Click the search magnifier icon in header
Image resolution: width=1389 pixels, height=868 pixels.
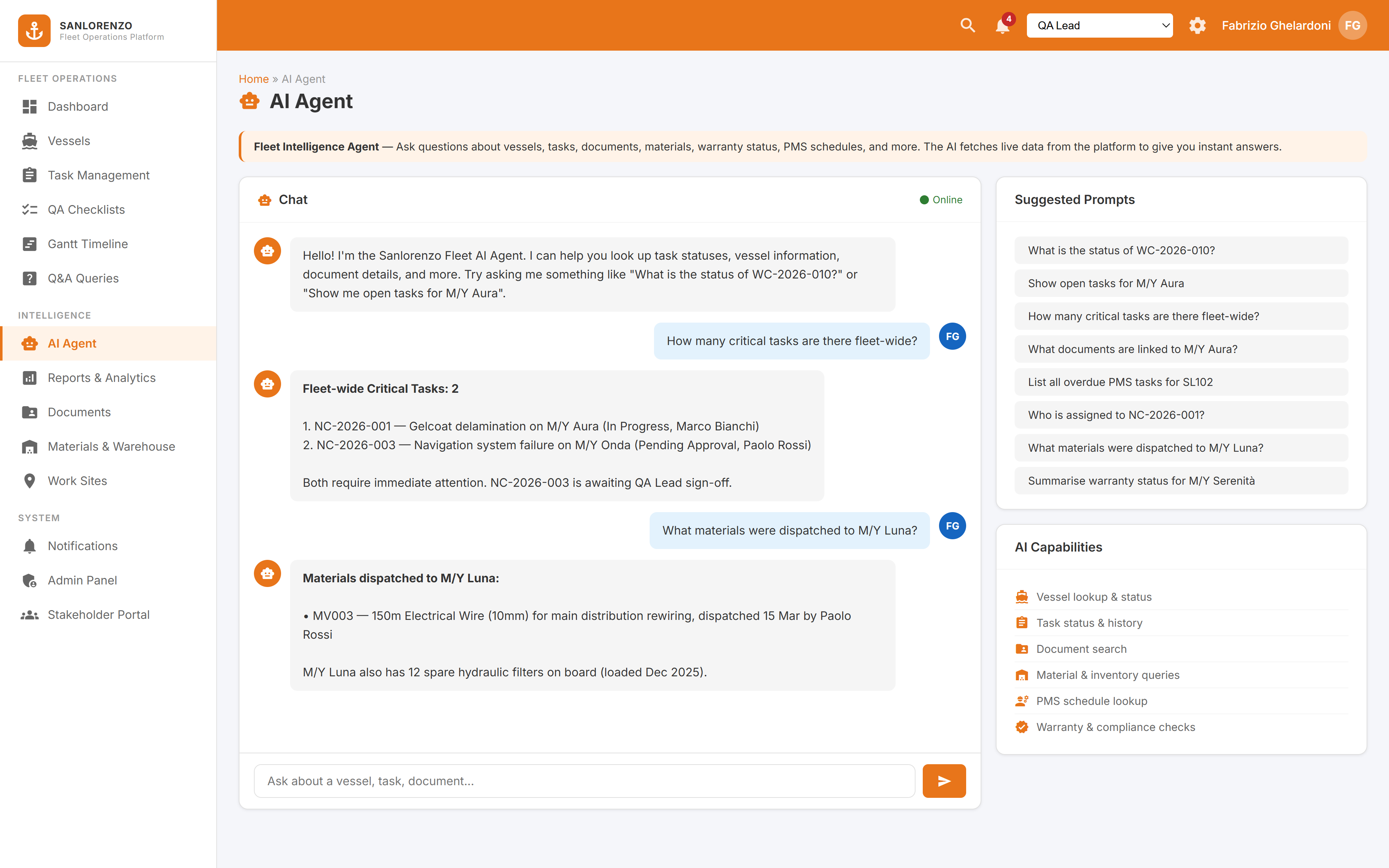pos(968,25)
